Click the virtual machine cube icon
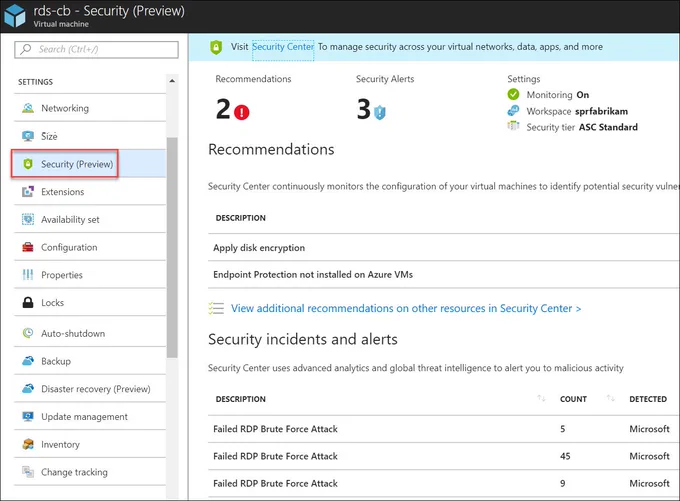 tap(15, 16)
